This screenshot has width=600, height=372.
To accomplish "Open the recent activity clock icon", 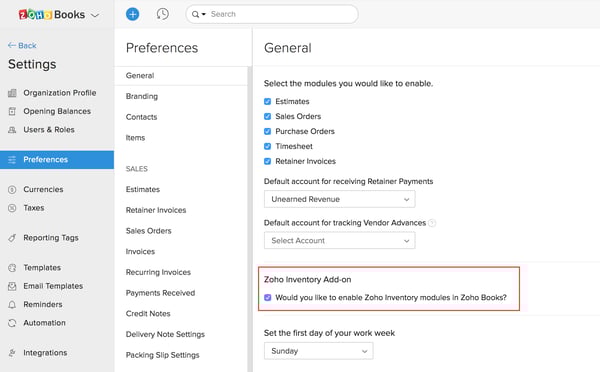I will coord(163,14).
